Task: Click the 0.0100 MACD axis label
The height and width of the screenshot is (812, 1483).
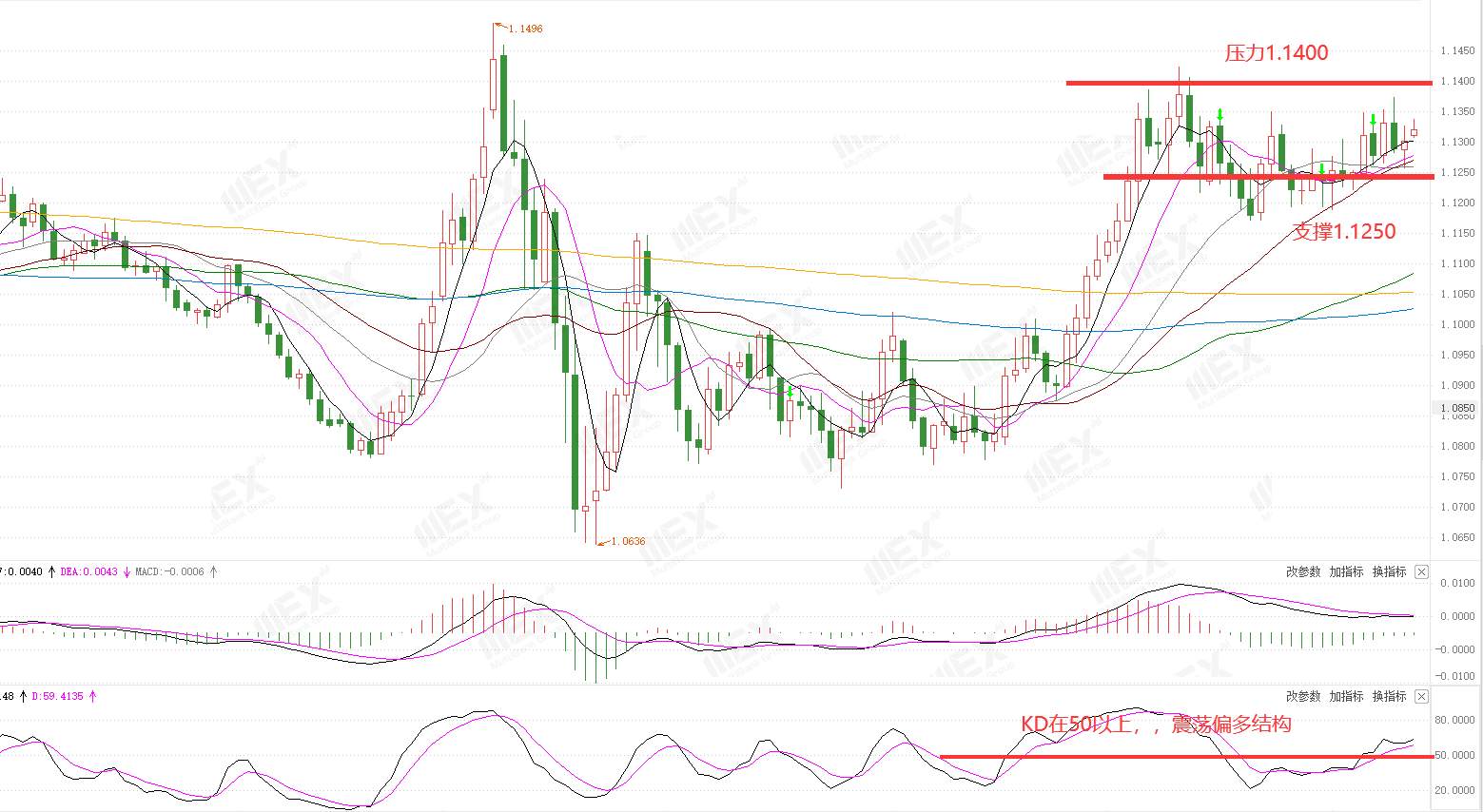Action: click(x=1458, y=583)
